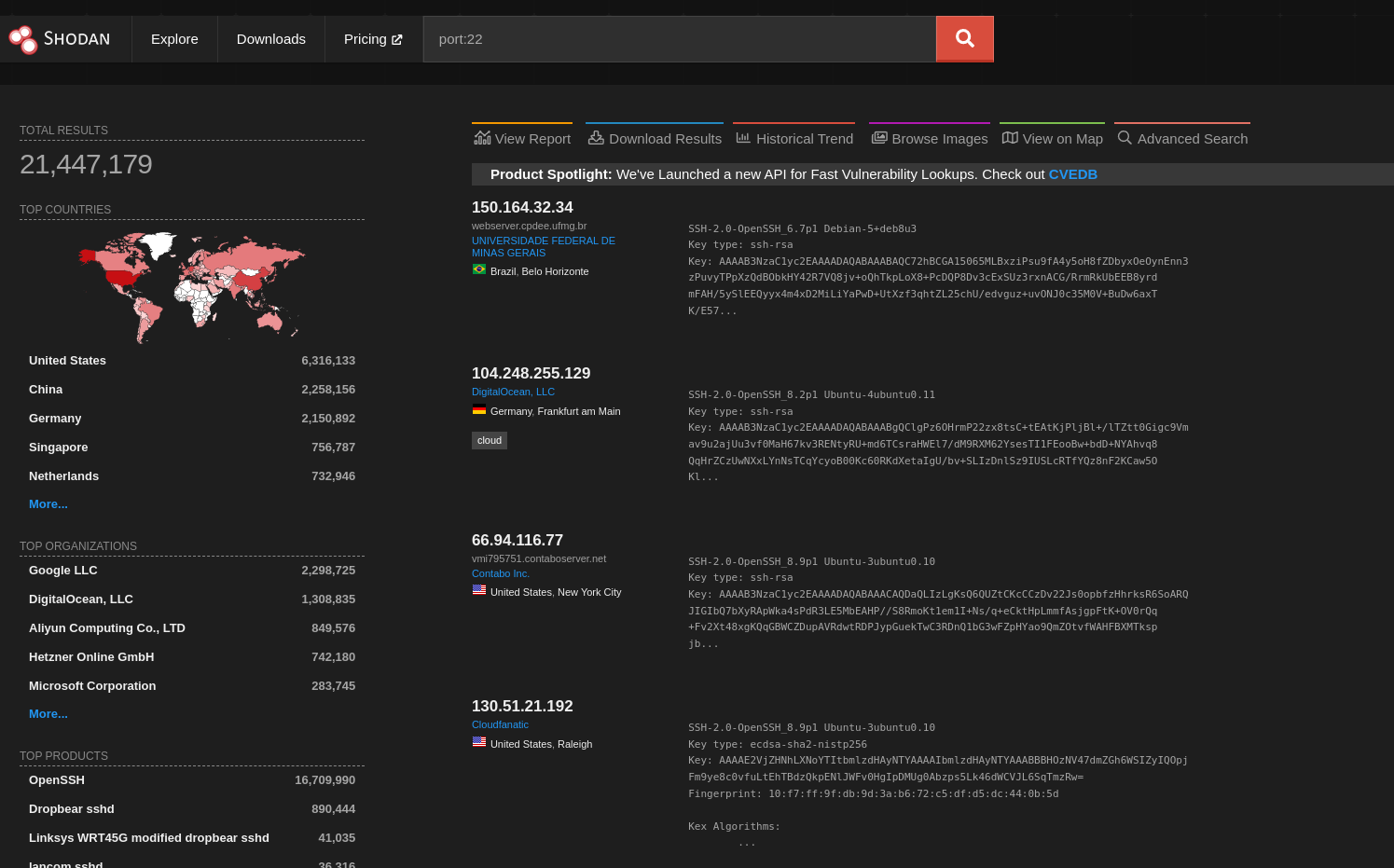Expand More organizations under Top Organizations
This screenshot has height=868, width=1394.
tap(48, 713)
